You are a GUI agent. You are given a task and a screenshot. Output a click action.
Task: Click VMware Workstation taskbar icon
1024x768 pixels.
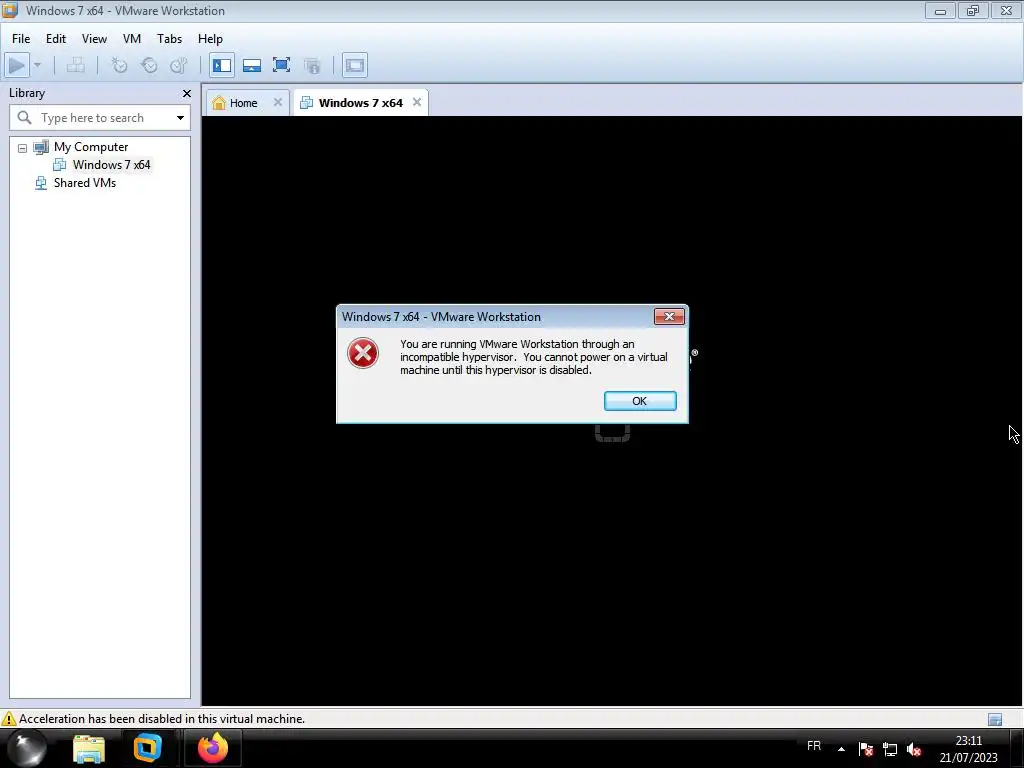148,748
